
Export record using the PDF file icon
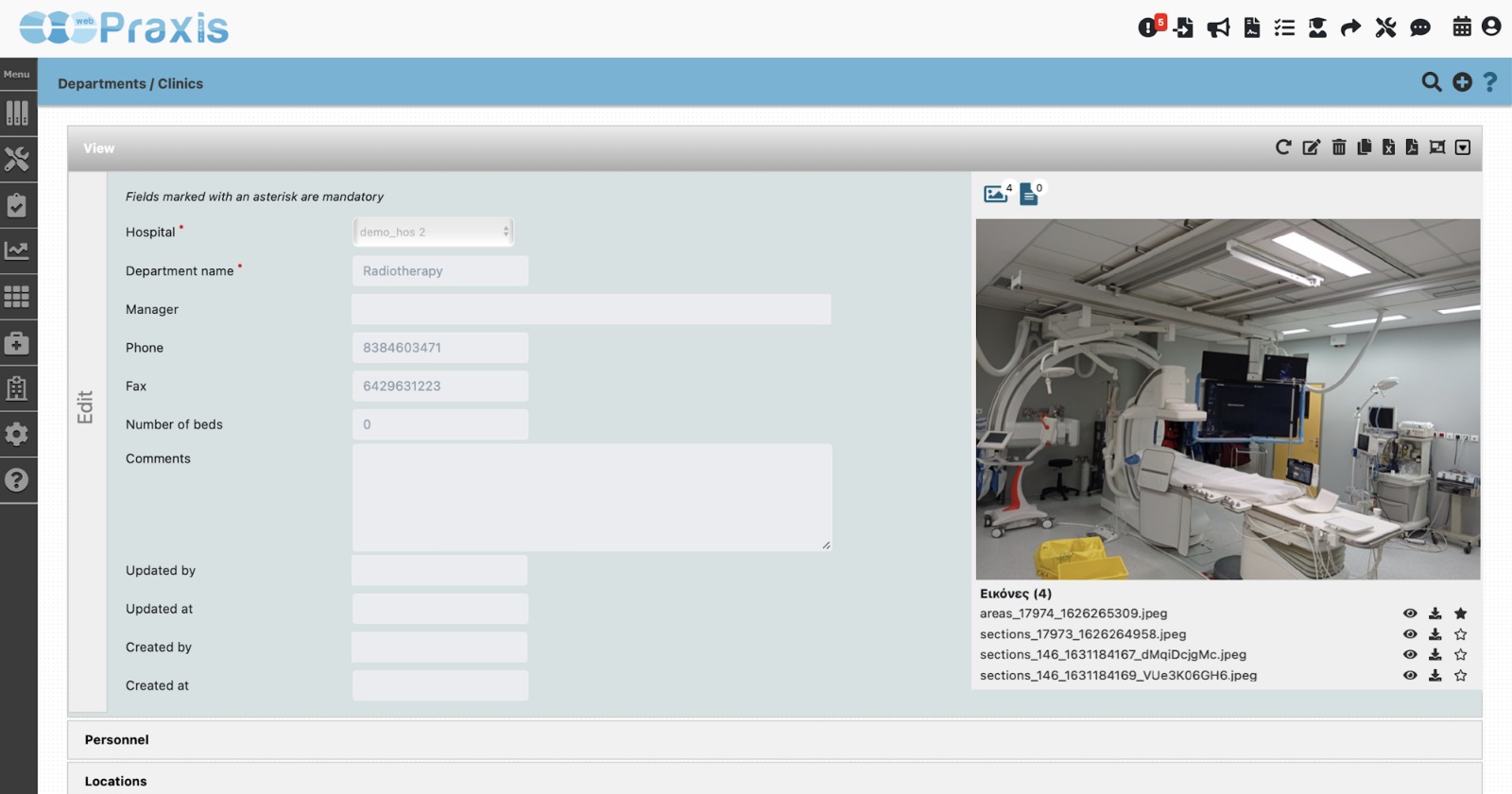click(1412, 147)
